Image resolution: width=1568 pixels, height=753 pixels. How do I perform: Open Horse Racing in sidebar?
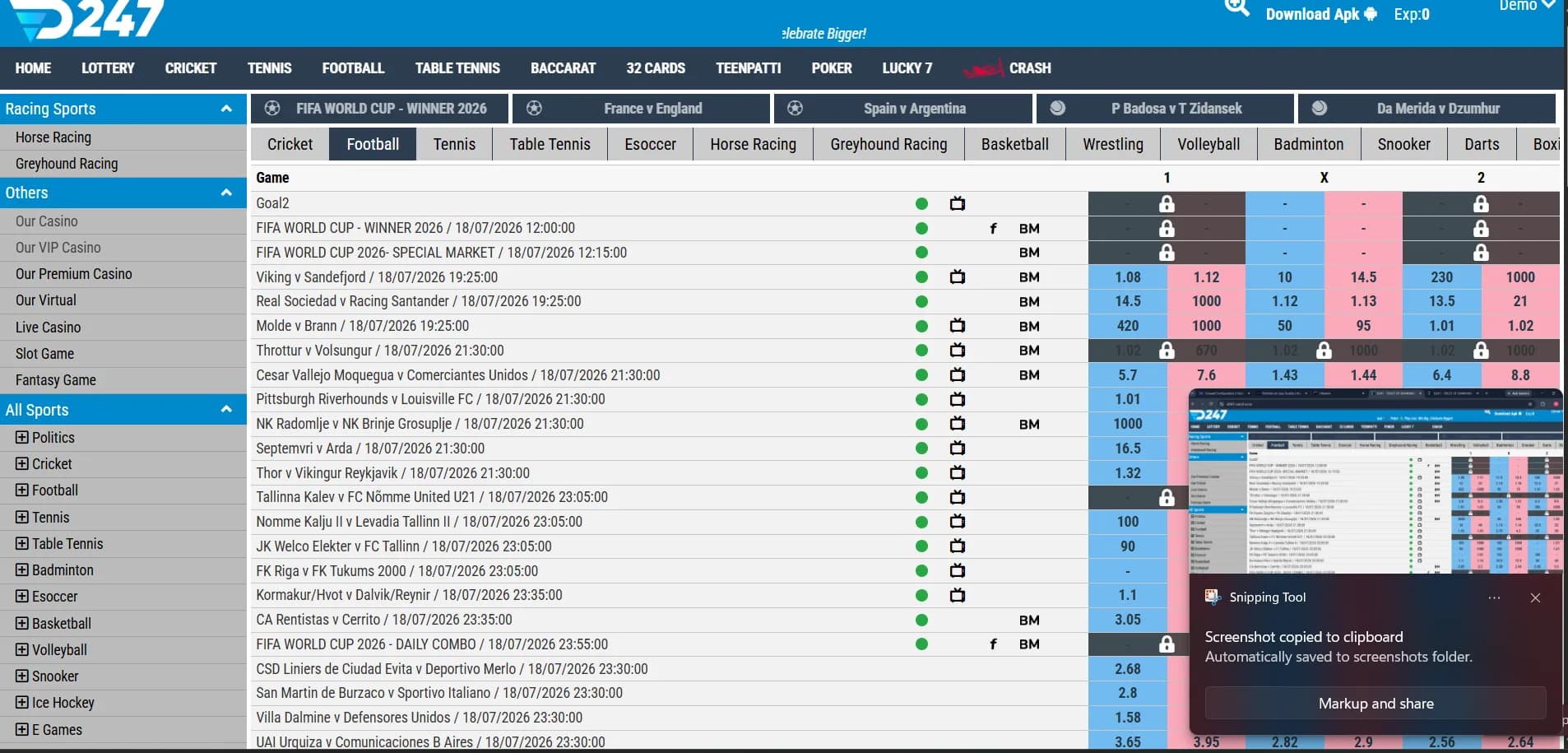point(53,137)
